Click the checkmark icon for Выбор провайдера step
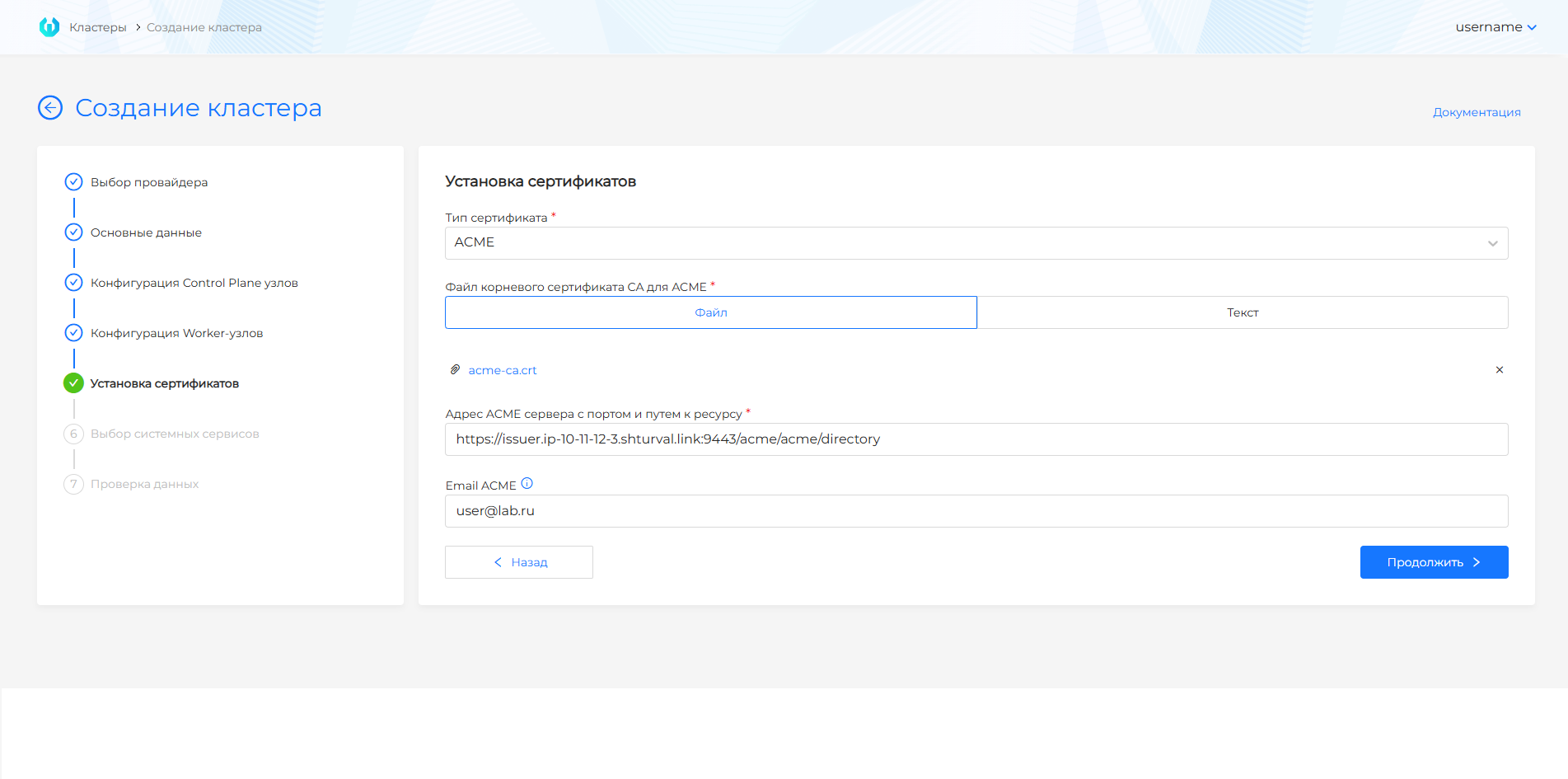The image size is (1568, 779). click(73, 182)
